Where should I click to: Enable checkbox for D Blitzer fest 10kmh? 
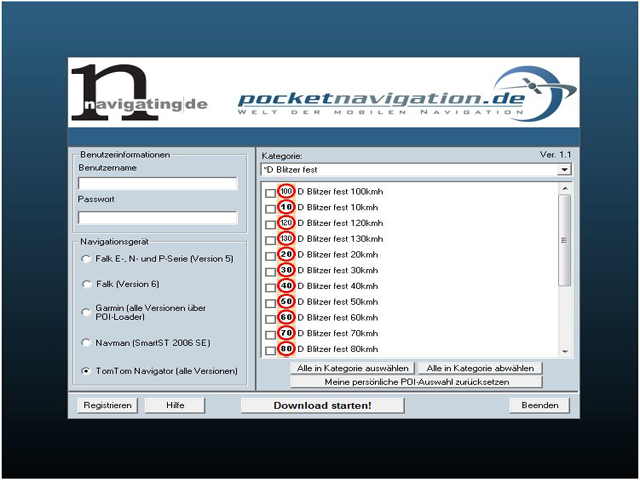(270, 207)
